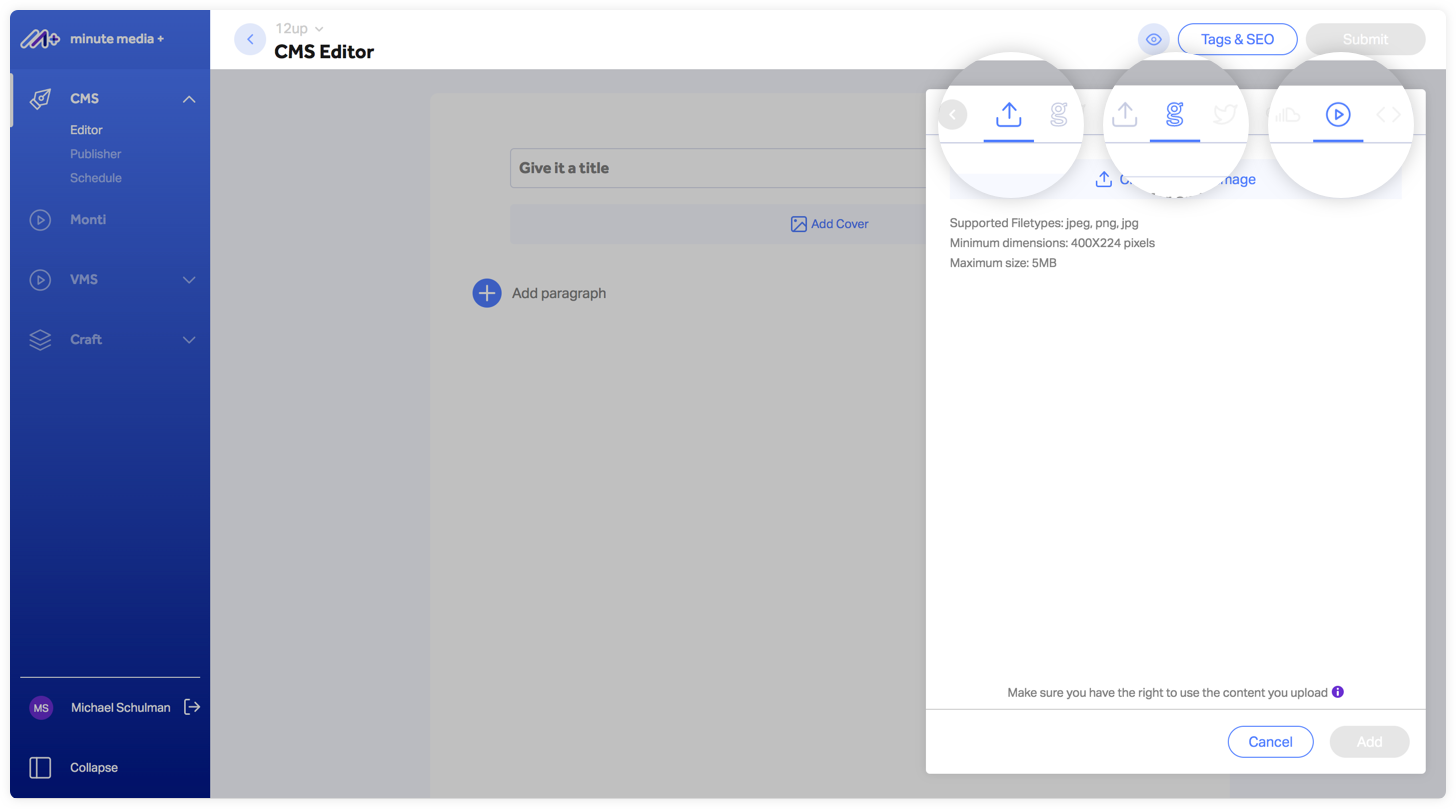1456x809 pixels.
Task: Open the CMS rocket-pen icon
Action: click(x=40, y=99)
